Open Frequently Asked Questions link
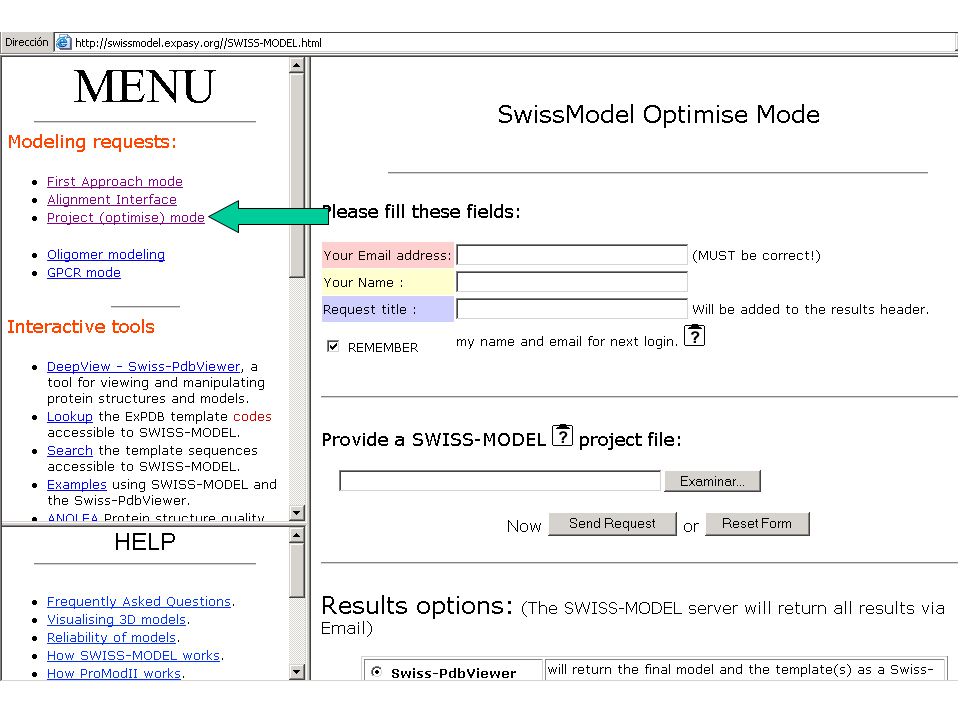This screenshot has width=960, height=720. coord(139,602)
